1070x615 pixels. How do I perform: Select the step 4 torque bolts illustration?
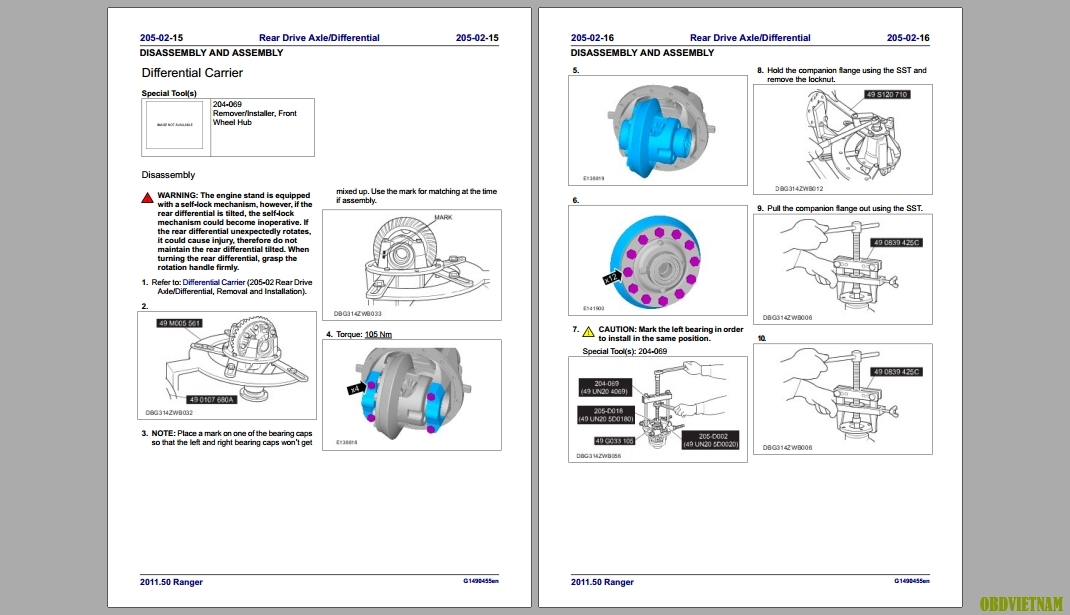pos(411,395)
